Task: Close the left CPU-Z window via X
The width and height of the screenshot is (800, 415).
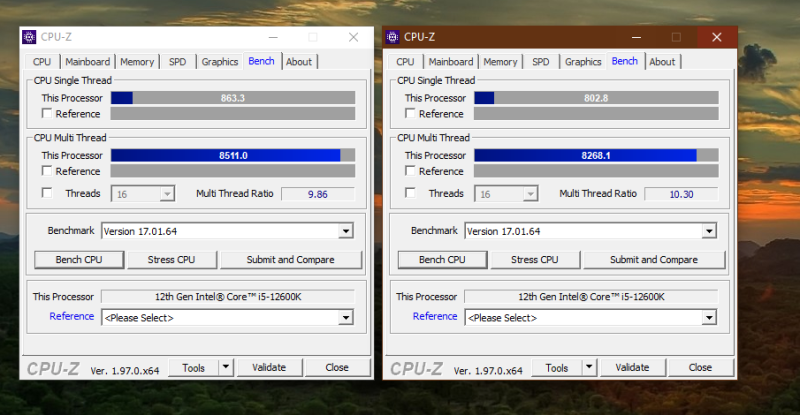Action: [x=354, y=37]
